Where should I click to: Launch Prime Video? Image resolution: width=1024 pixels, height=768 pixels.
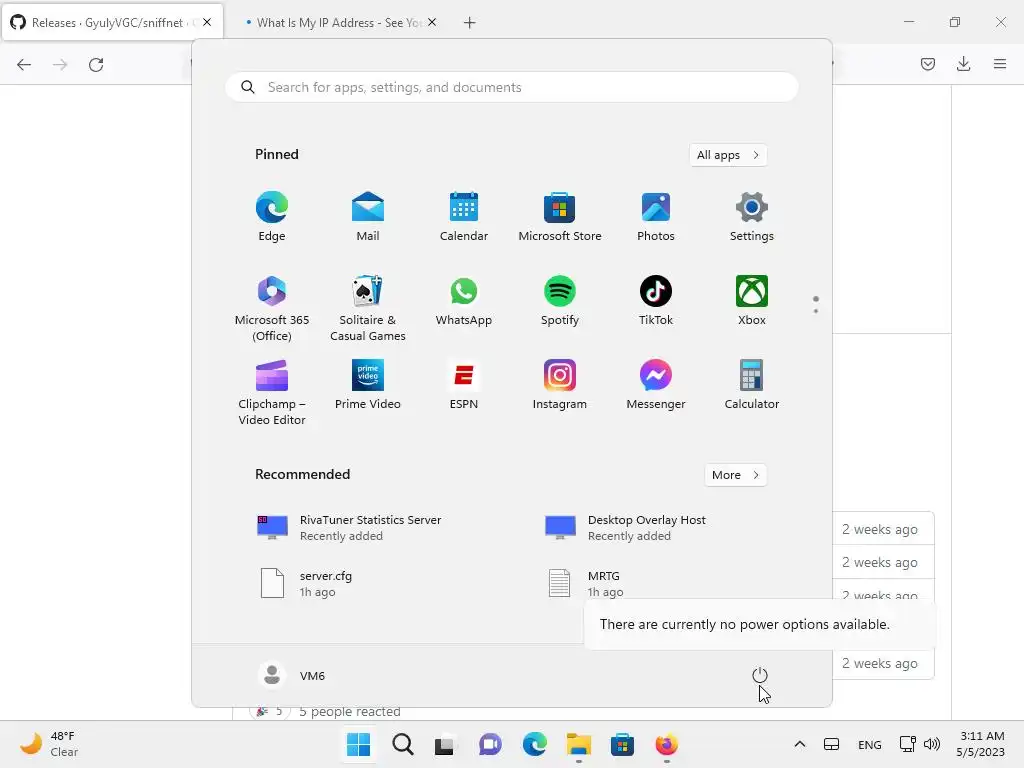pos(368,385)
